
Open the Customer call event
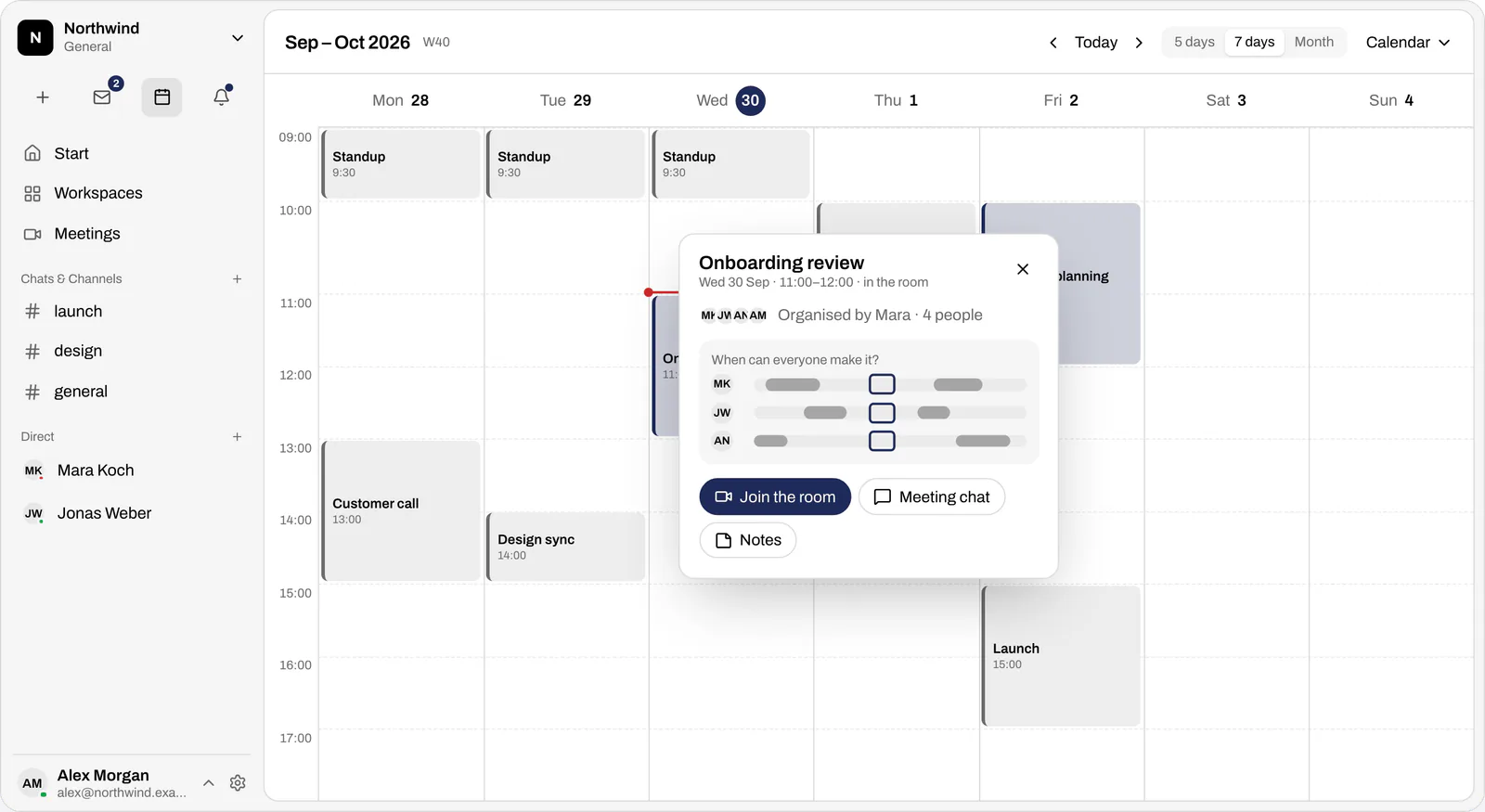(x=401, y=511)
